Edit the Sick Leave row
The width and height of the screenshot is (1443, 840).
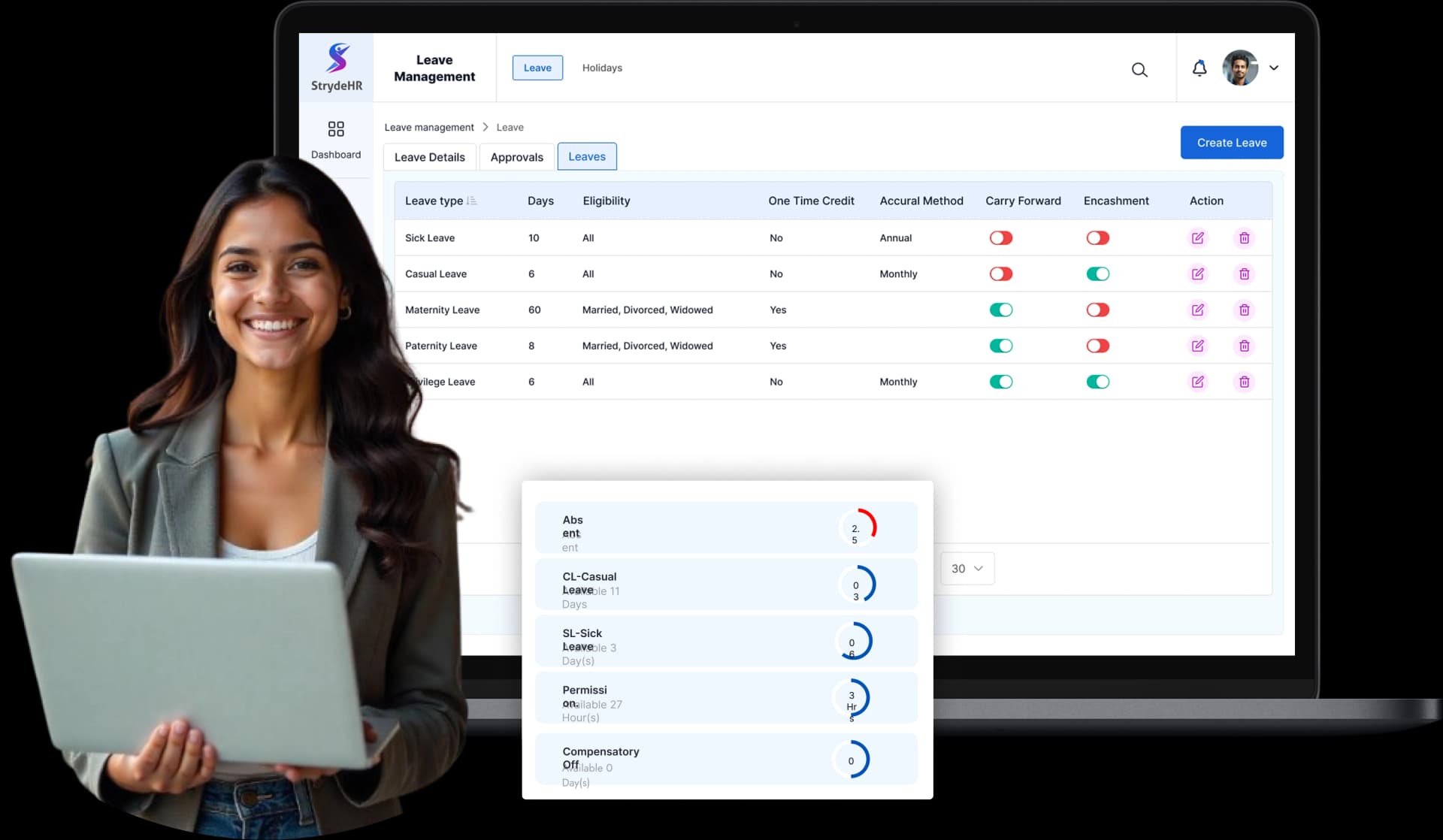(1198, 238)
